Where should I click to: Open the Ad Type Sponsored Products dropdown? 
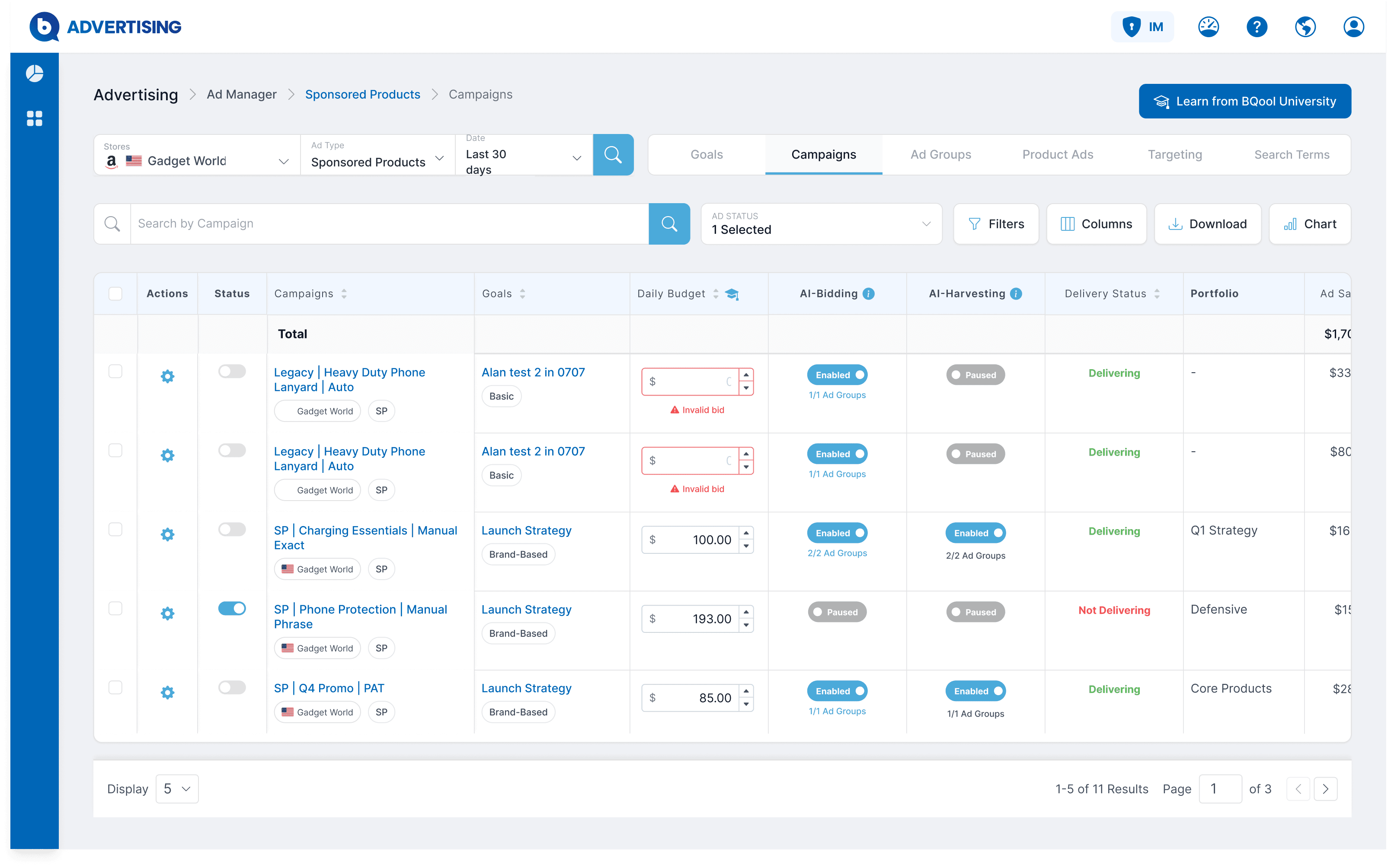coord(377,154)
